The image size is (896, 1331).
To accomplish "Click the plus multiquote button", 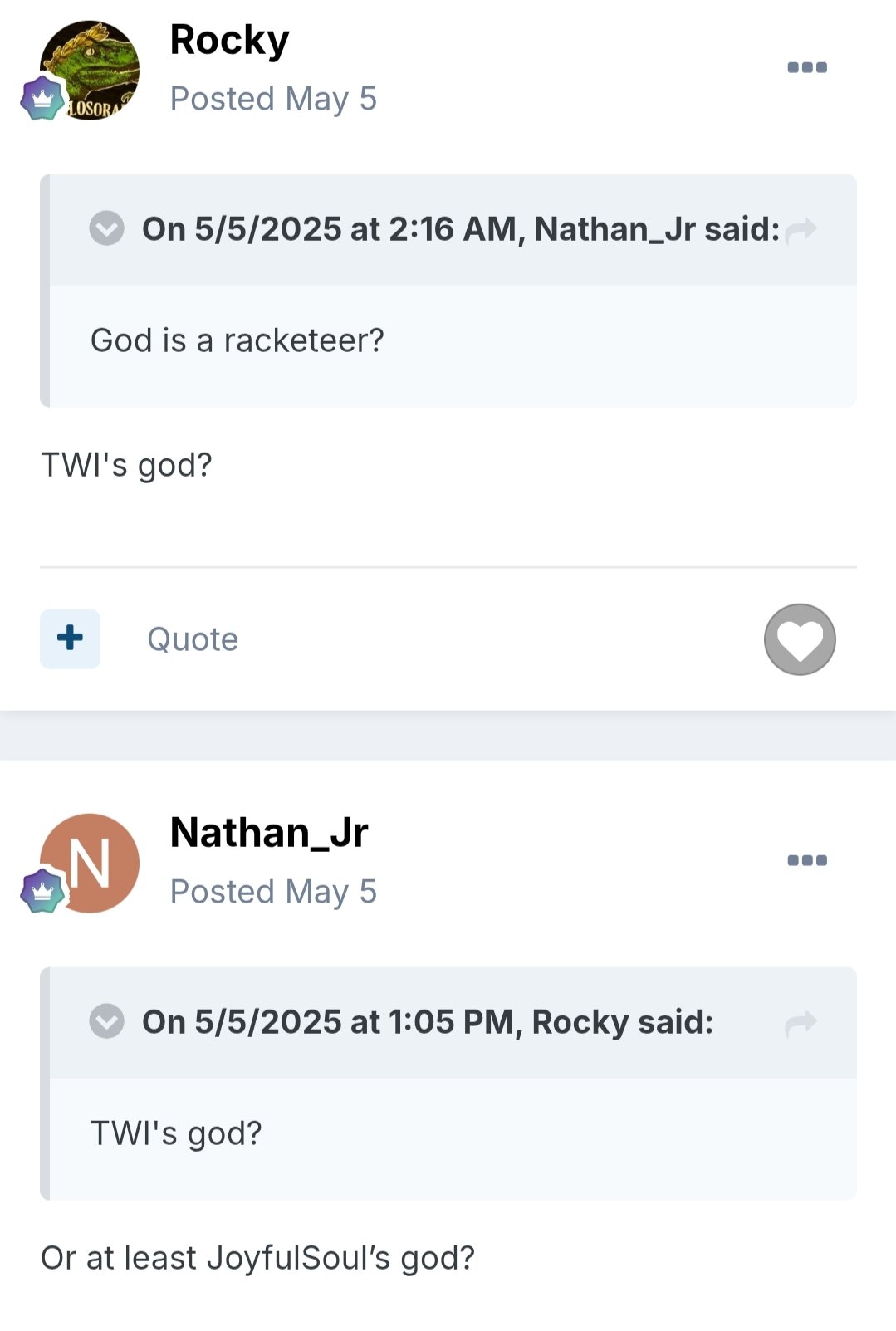I will pyautogui.click(x=70, y=639).
